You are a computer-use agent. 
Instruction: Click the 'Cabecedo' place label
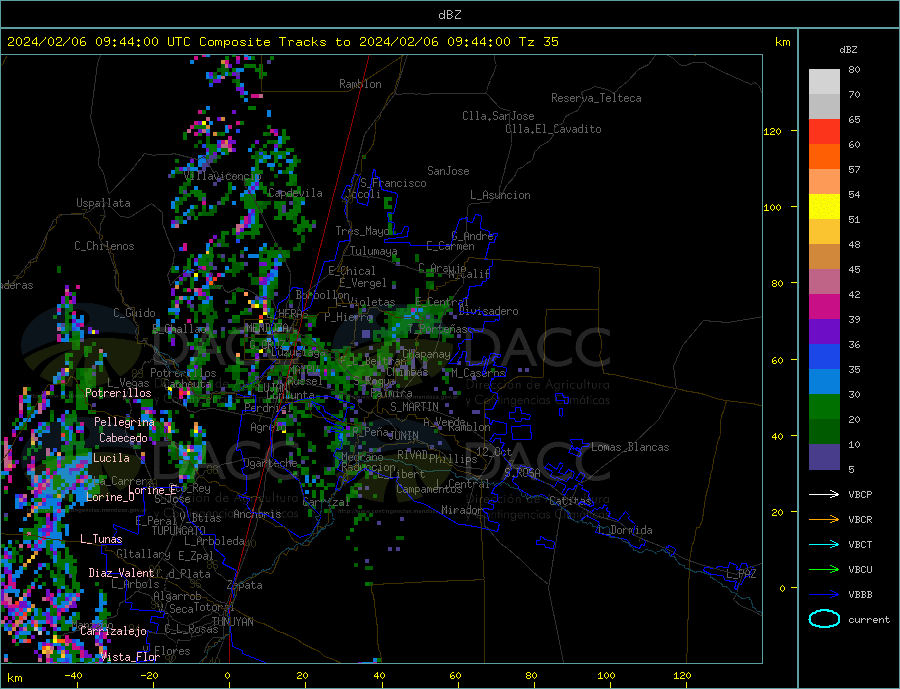click(123, 438)
